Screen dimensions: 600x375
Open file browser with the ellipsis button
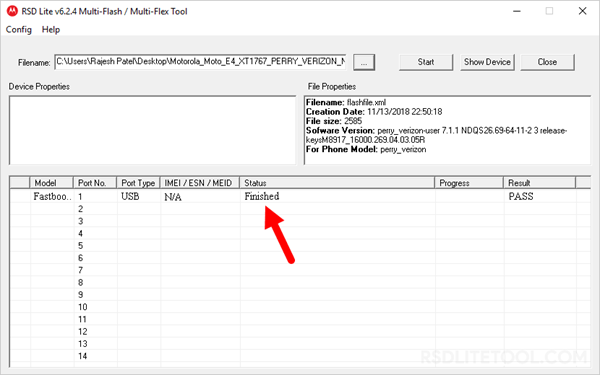pyautogui.click(x=364, y=62)
